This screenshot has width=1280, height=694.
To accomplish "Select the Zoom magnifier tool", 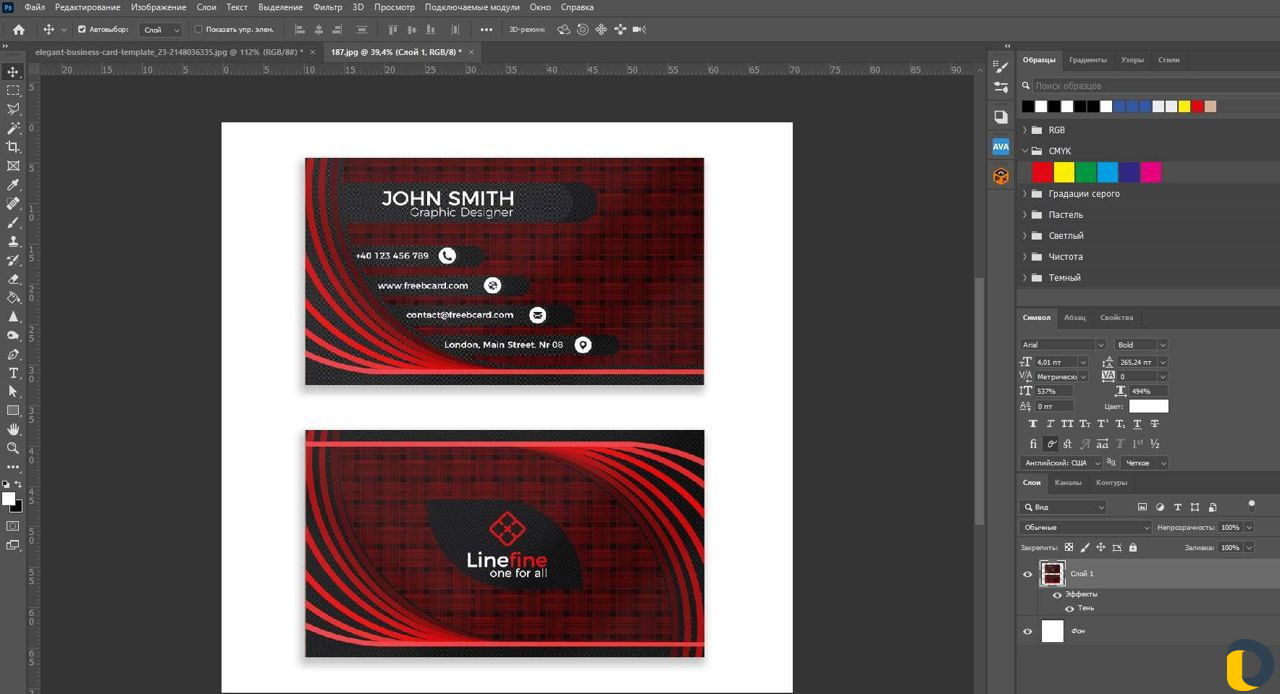I will [13, 448].
